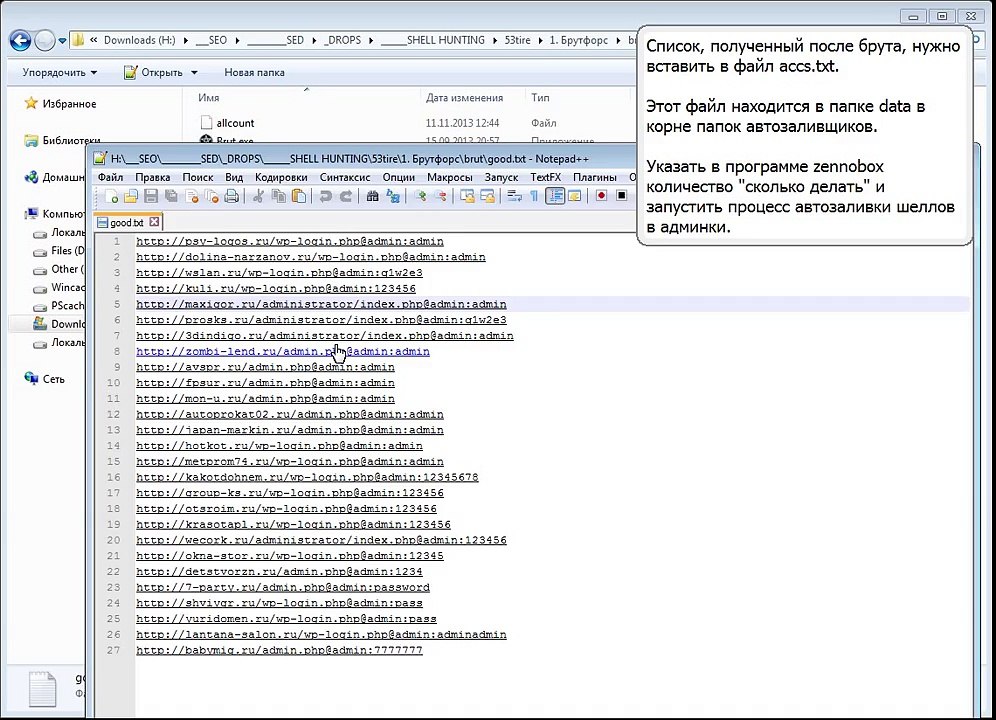Click the Close All toolbar icon
This screenshot has width=996, height=720.
pos(212,196)
